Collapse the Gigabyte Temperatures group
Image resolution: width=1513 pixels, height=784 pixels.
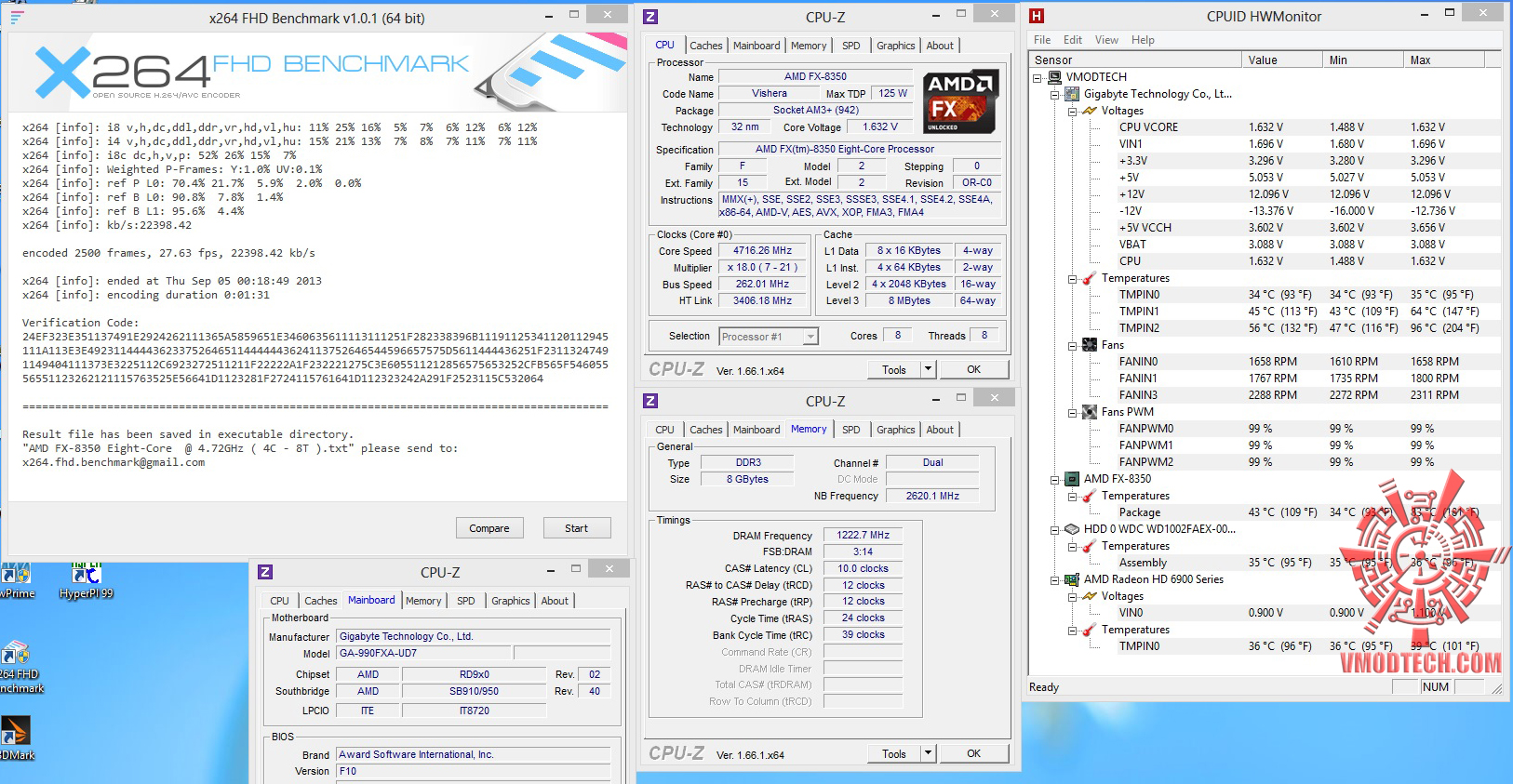[1072, 279]
